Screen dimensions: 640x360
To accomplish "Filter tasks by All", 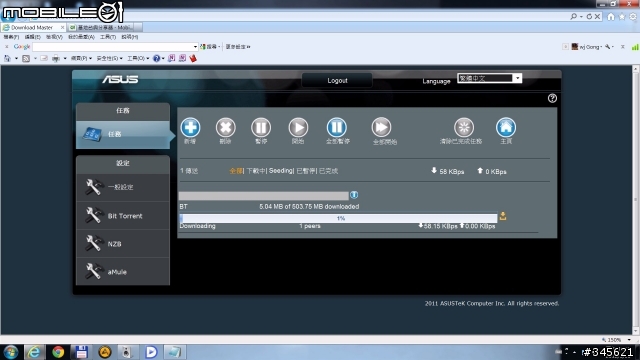I will [236, 171].
